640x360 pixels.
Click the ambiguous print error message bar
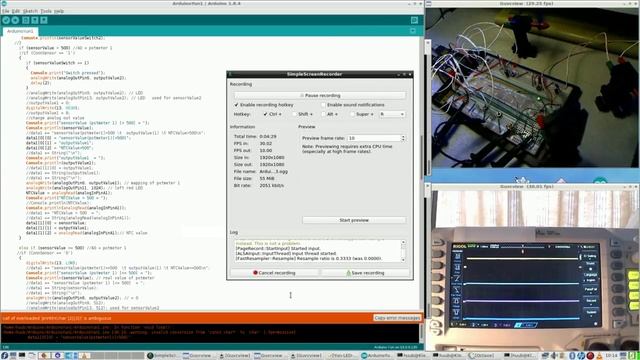tap(186, 318)
